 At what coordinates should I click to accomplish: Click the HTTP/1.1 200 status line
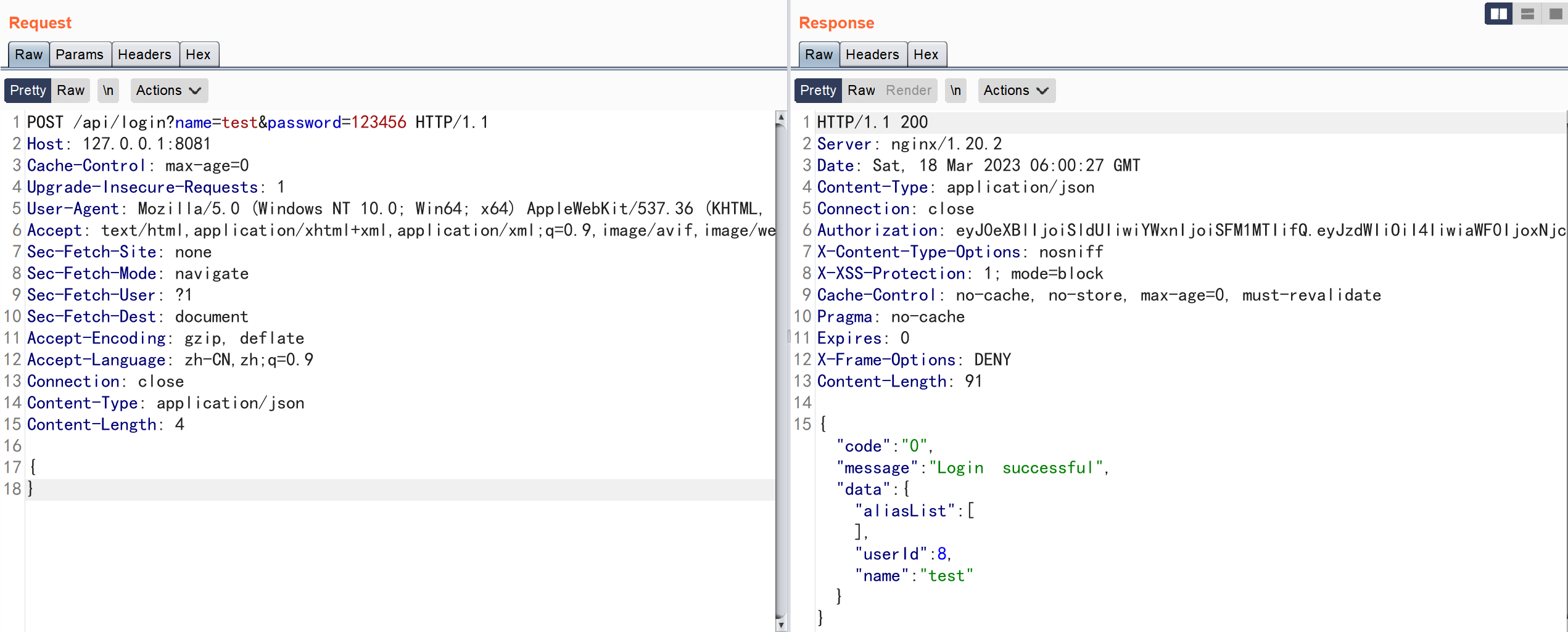click(872, 122)
